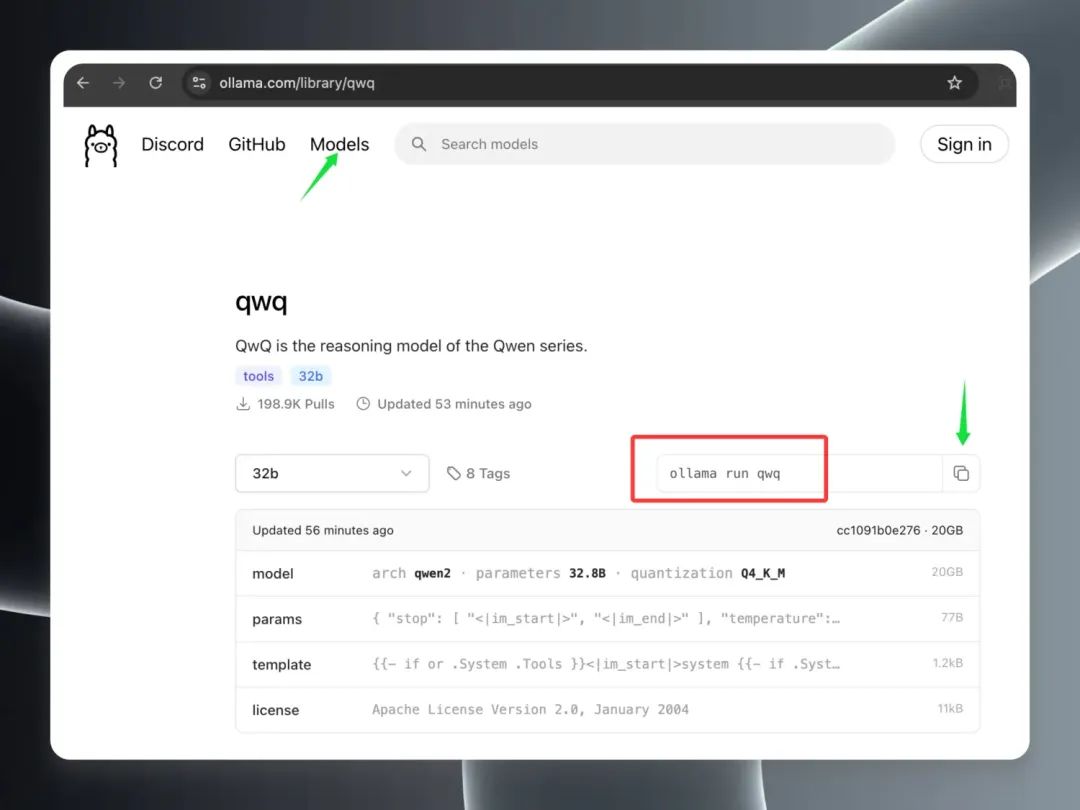This screenshot has width=1080, height=810.
Task: Open site settings icon in address bar
Action: click(199, 83)
